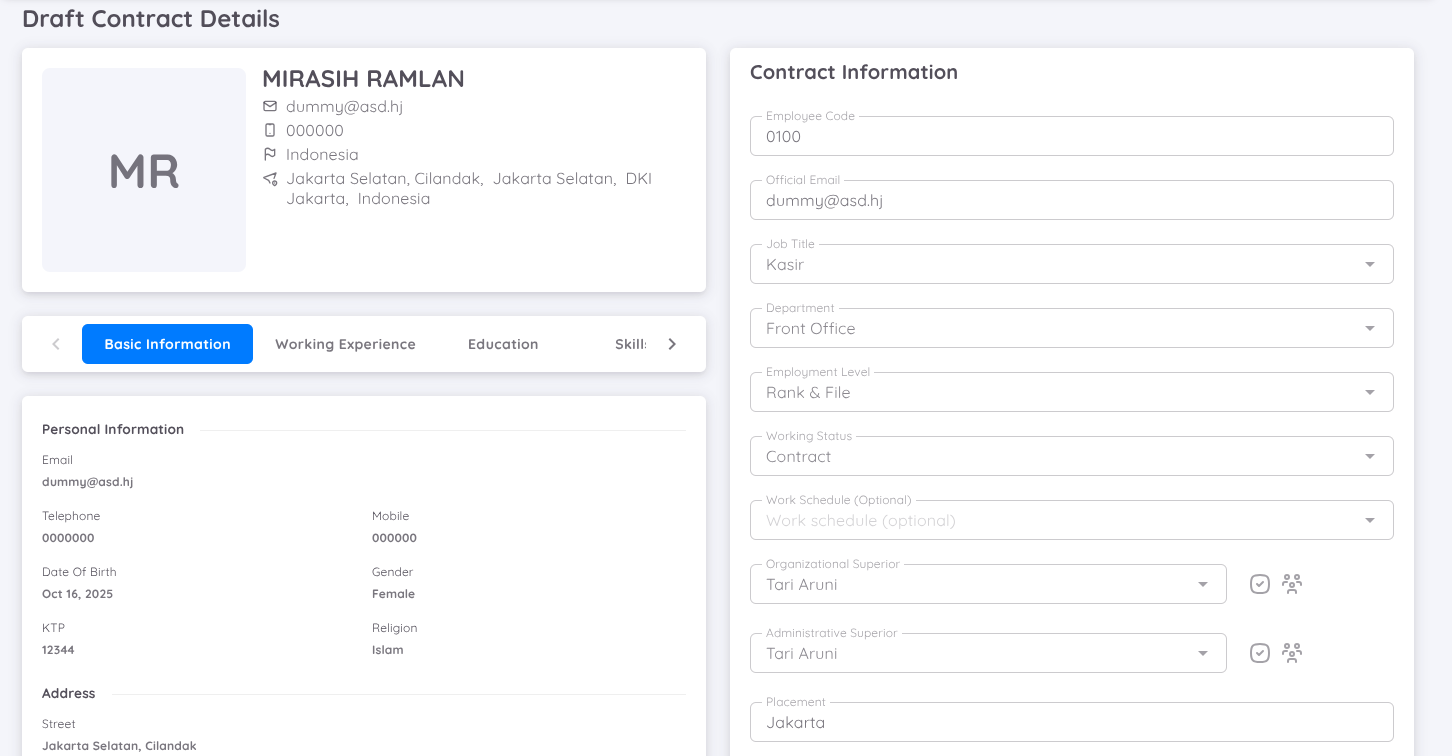Click the right chevron to reveal more tabs

(671, 344)
